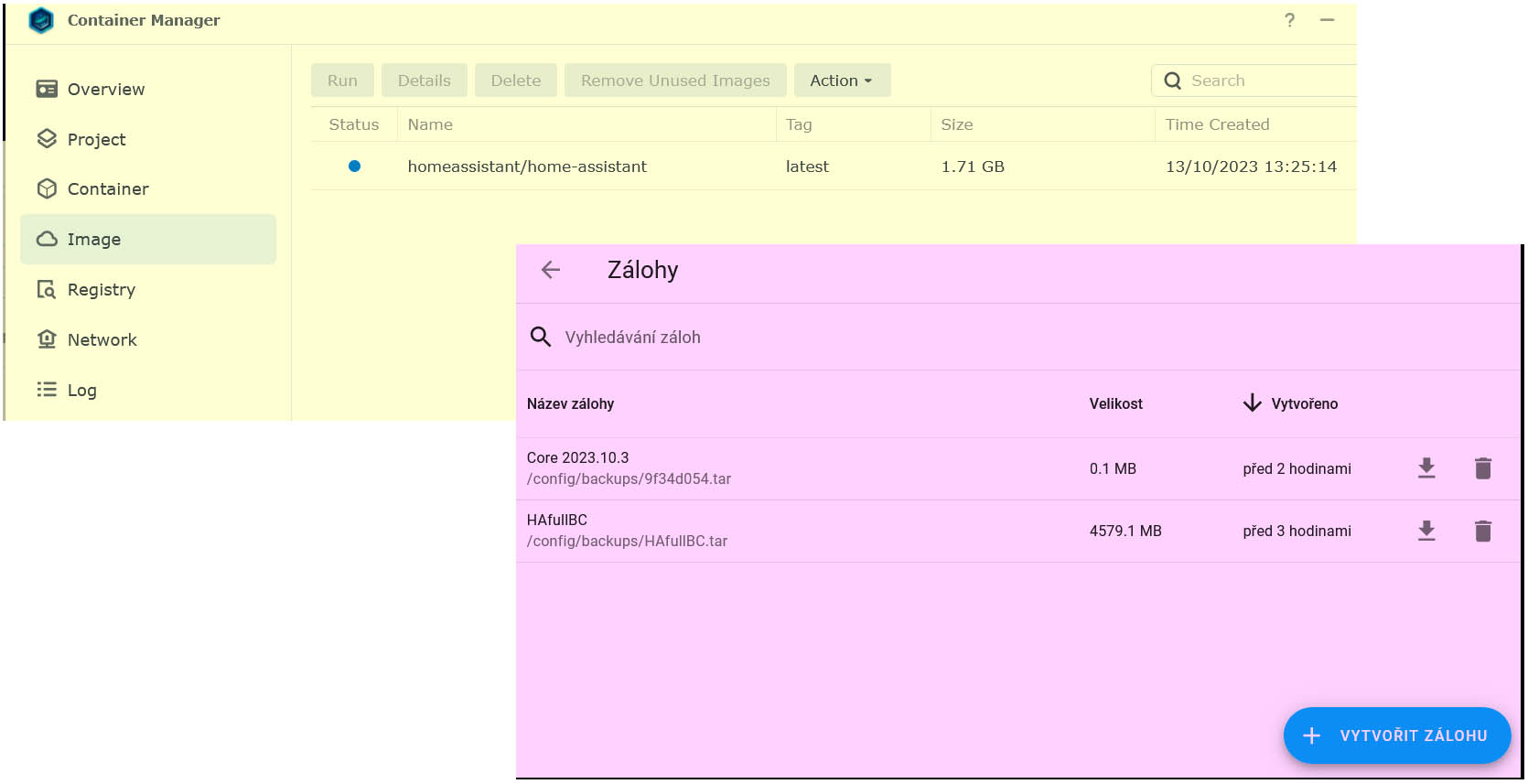Open the Overview section
Viewport: 1528px width, 784px height.
tap(148, 89)
